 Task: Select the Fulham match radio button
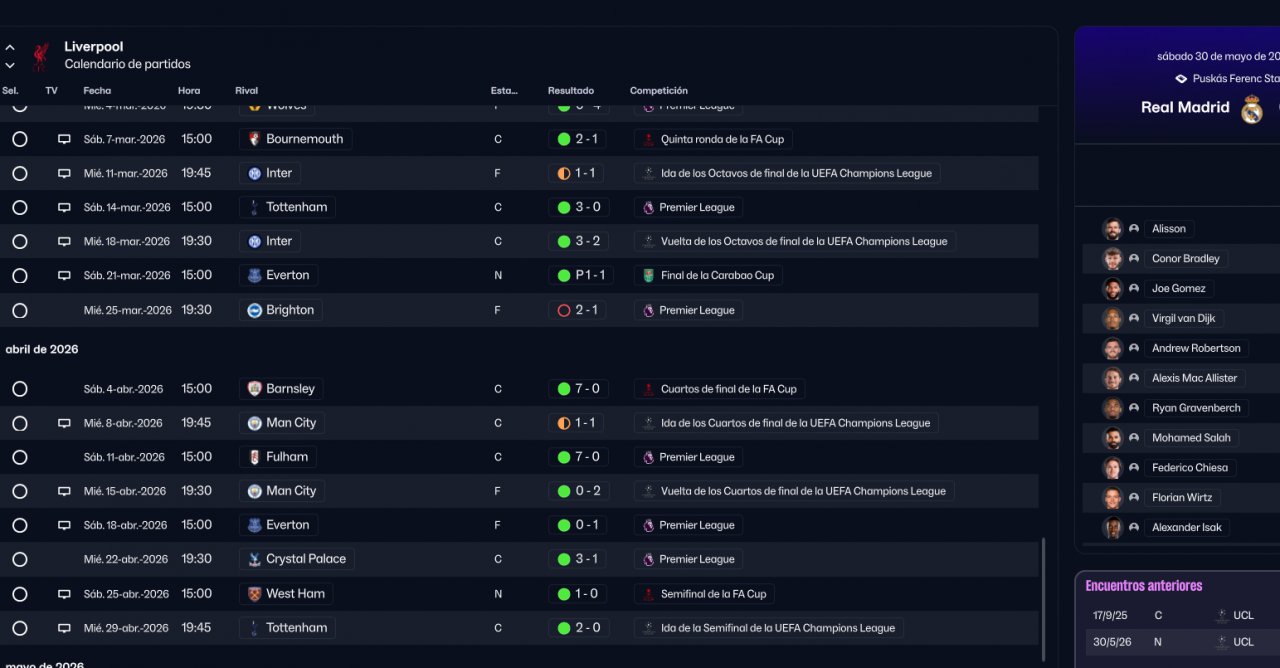20,457
